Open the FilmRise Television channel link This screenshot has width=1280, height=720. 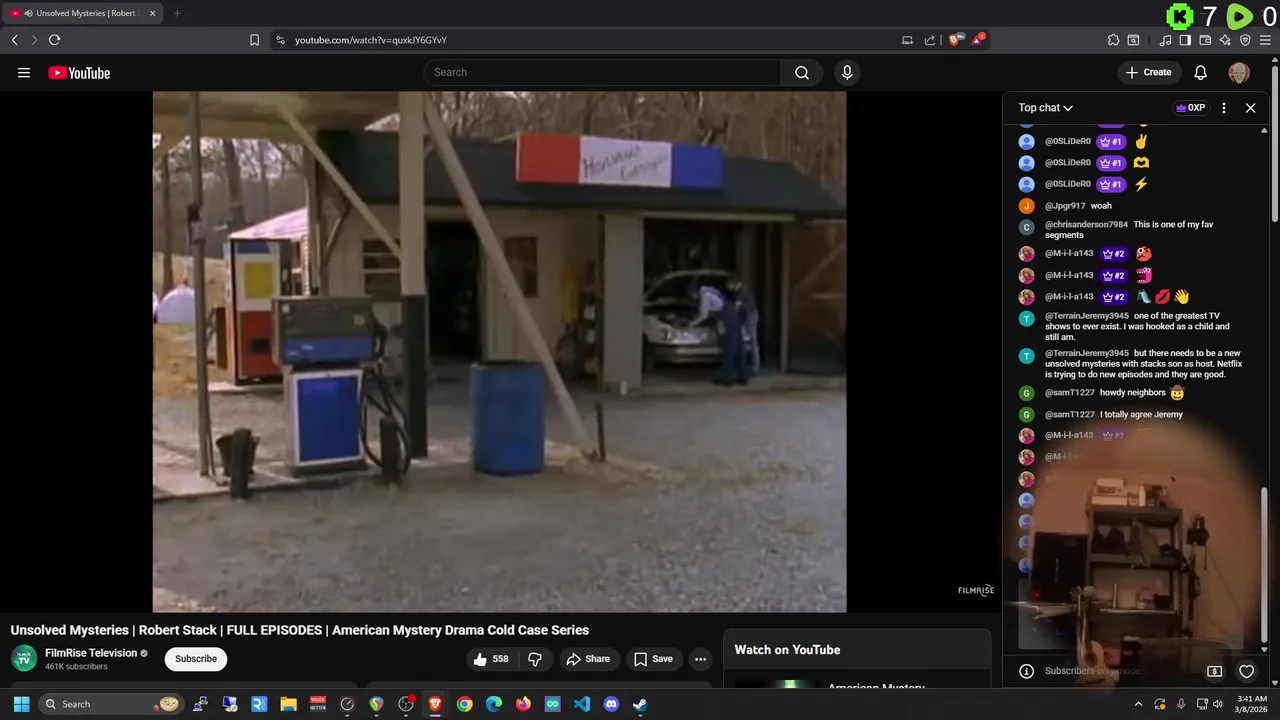click(91, 653)
